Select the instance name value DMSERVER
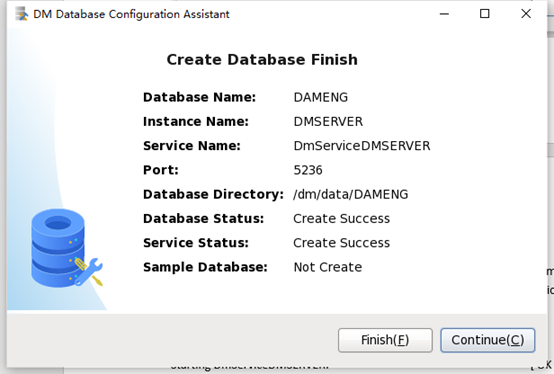 click(328, 121)
